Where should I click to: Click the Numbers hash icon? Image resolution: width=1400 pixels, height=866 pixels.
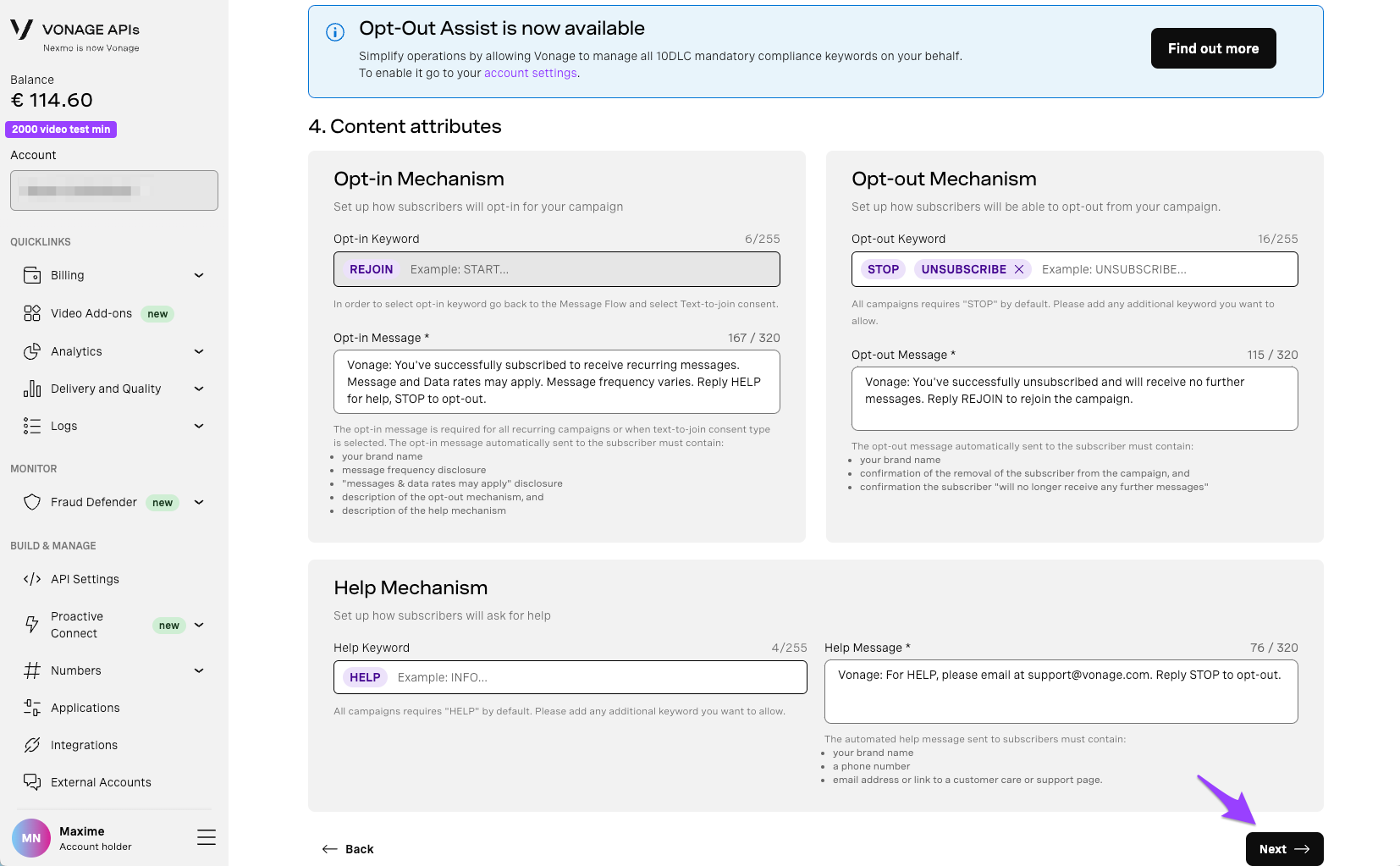coord(31,670)
